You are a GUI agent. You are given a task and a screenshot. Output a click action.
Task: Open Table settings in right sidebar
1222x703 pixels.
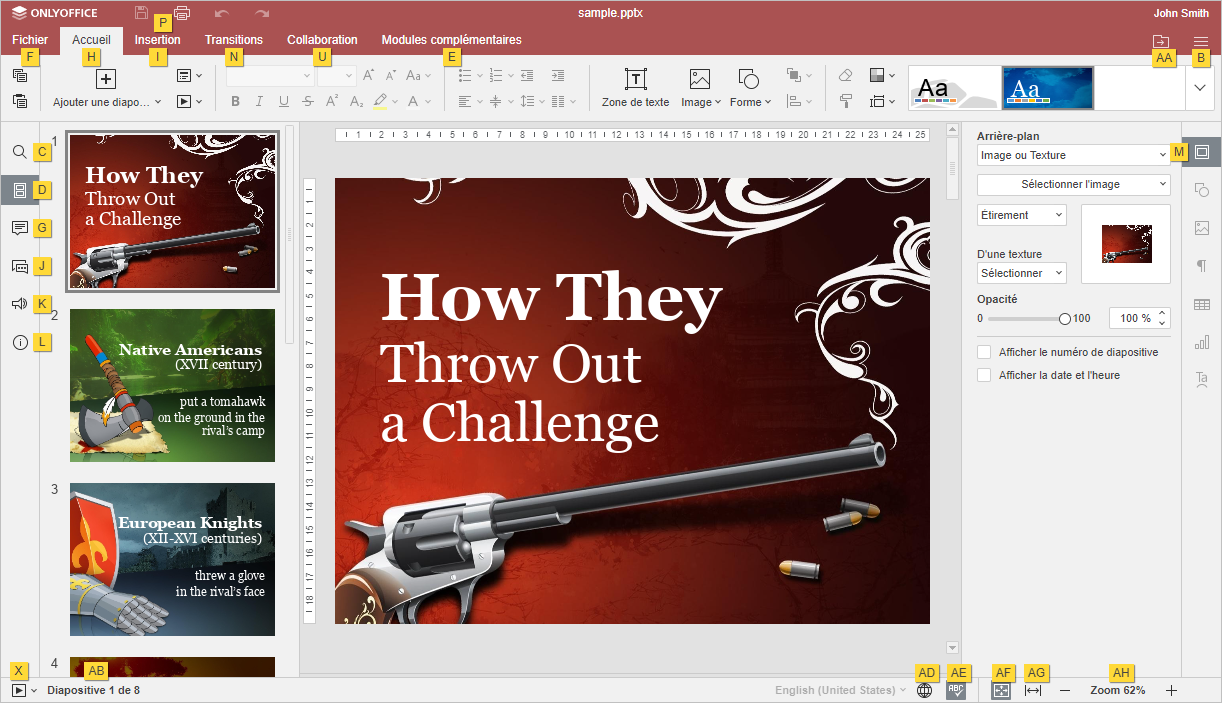[1202, 304]
